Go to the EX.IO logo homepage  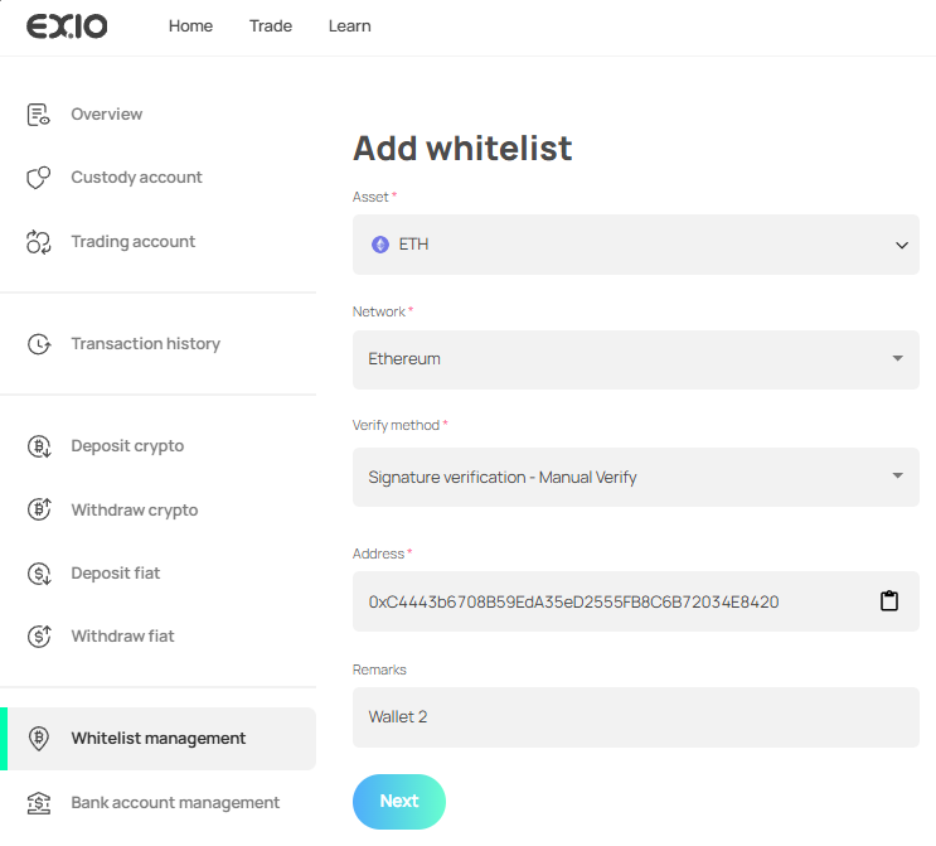click(67, 27)
